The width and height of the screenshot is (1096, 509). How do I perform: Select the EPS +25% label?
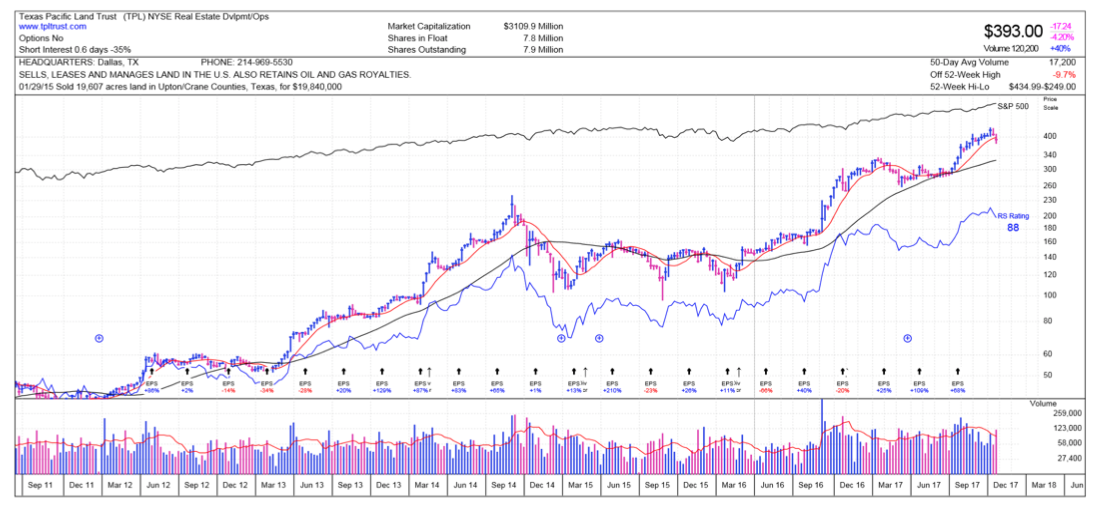point(884,387)
